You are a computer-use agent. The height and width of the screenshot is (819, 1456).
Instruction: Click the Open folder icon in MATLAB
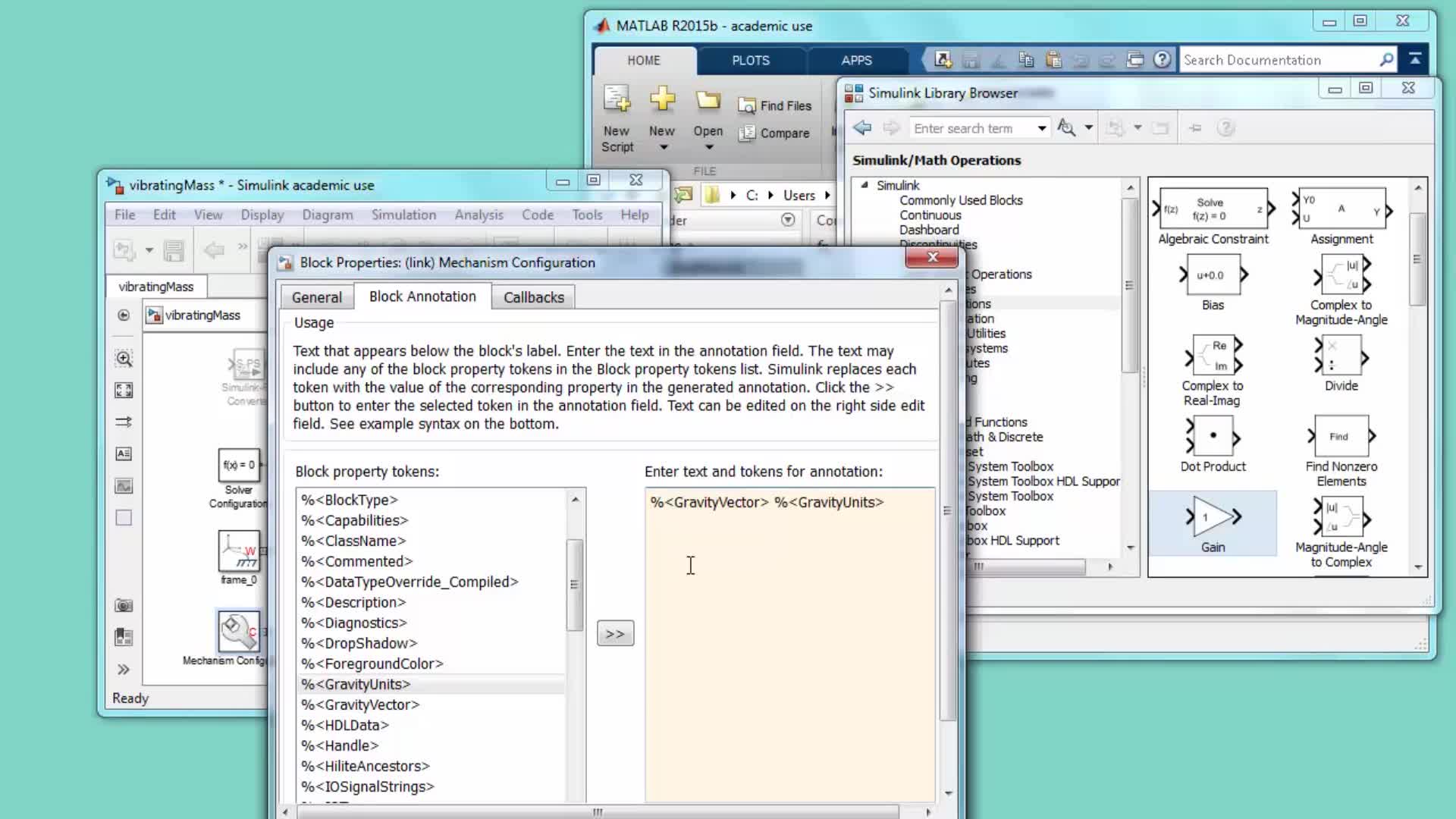click(708, 100)
